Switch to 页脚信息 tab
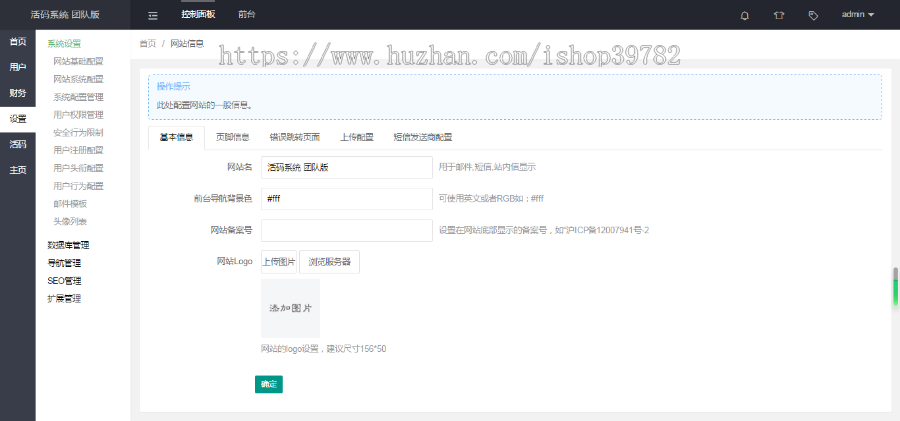The width and height of the screenshot is (900, 421). tap(232, 137)
